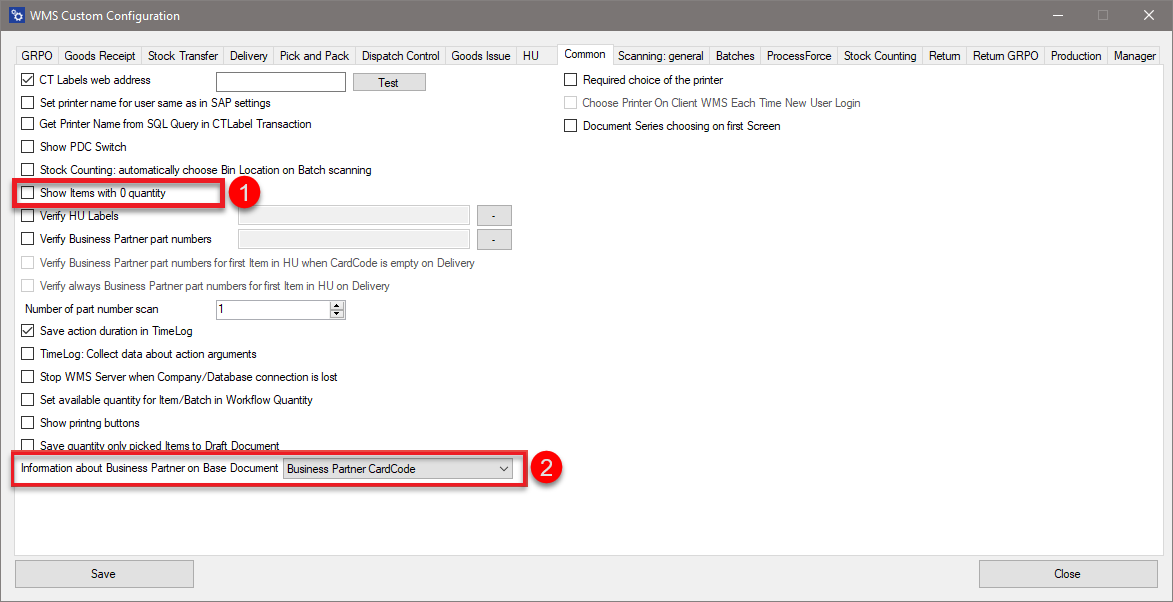Click the stepper up arrow for part number scan
This screenshot has height=602, width=1173.
pos(337,305)
